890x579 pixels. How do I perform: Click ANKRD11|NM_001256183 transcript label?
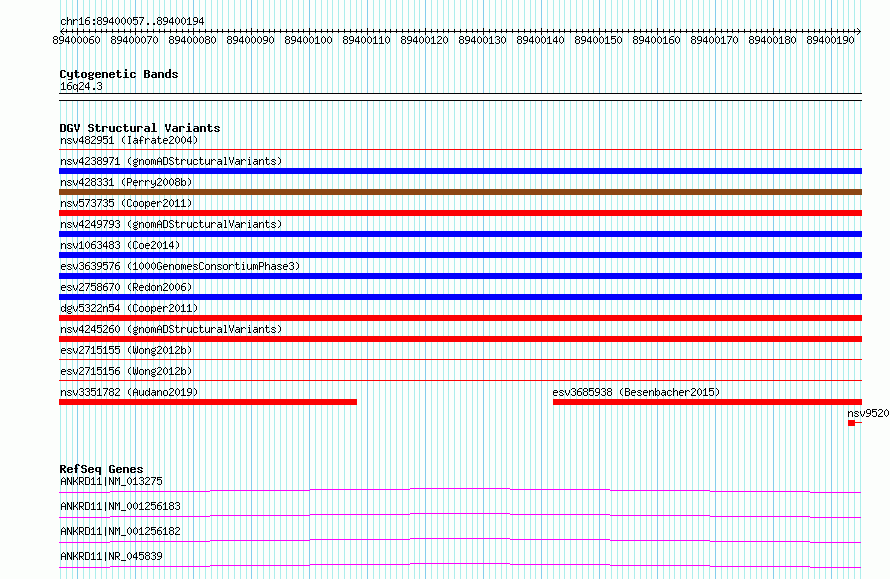pyautogui.click(x=120, y=506)
